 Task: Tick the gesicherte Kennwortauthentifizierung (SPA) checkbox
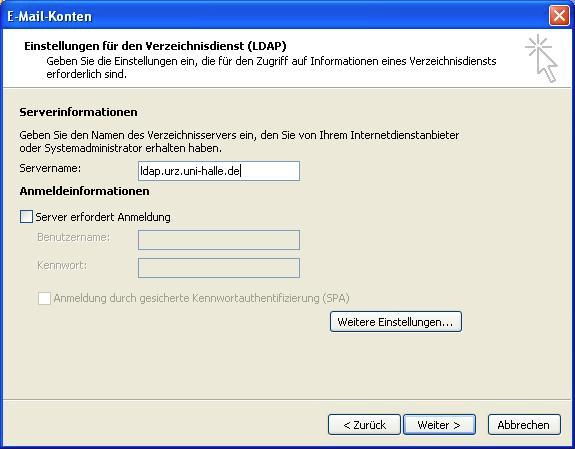coord(44,298)
